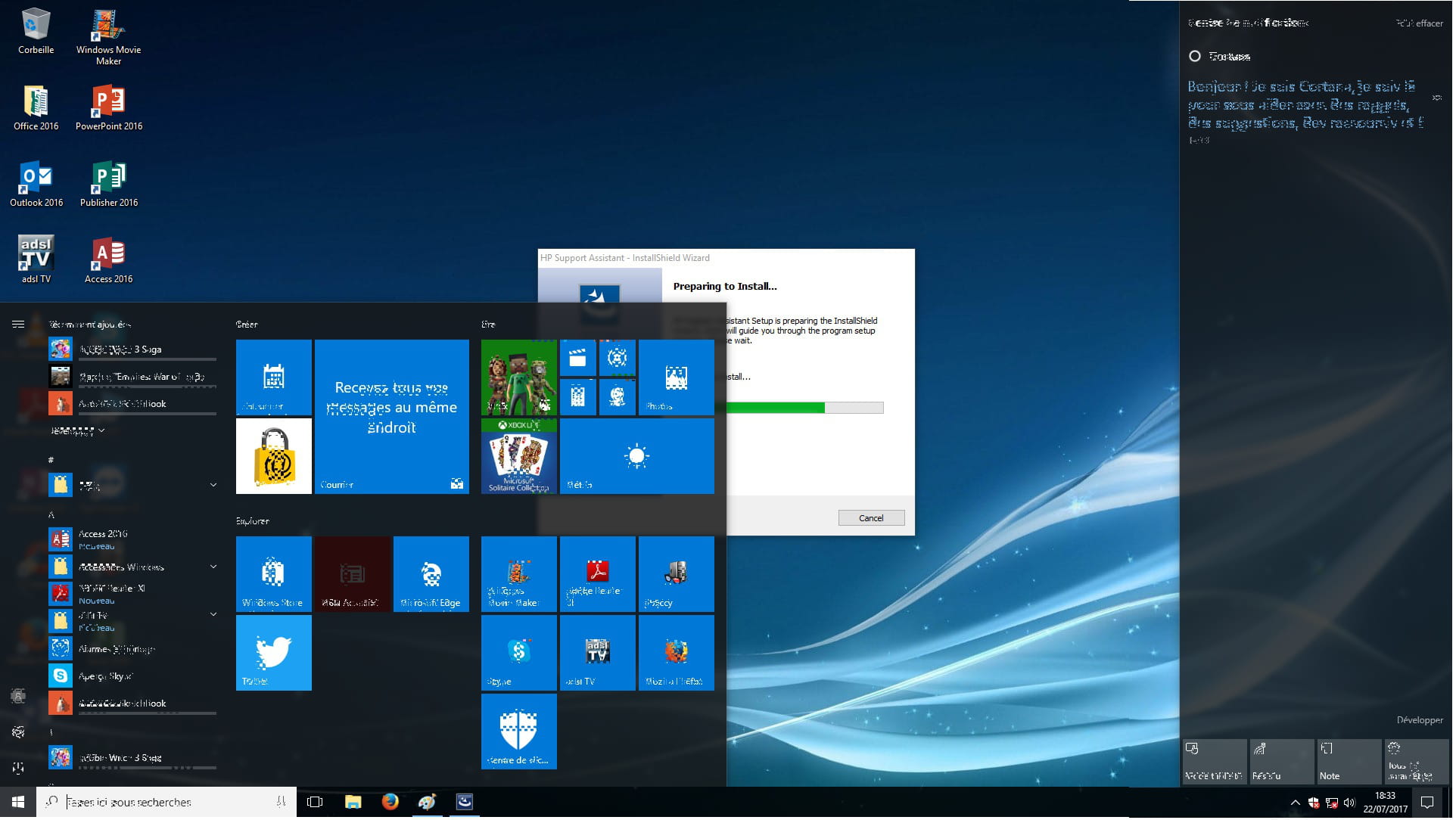Open the Xbox tile with avatars
This screenshot has height=820, width=1456.
519,378
